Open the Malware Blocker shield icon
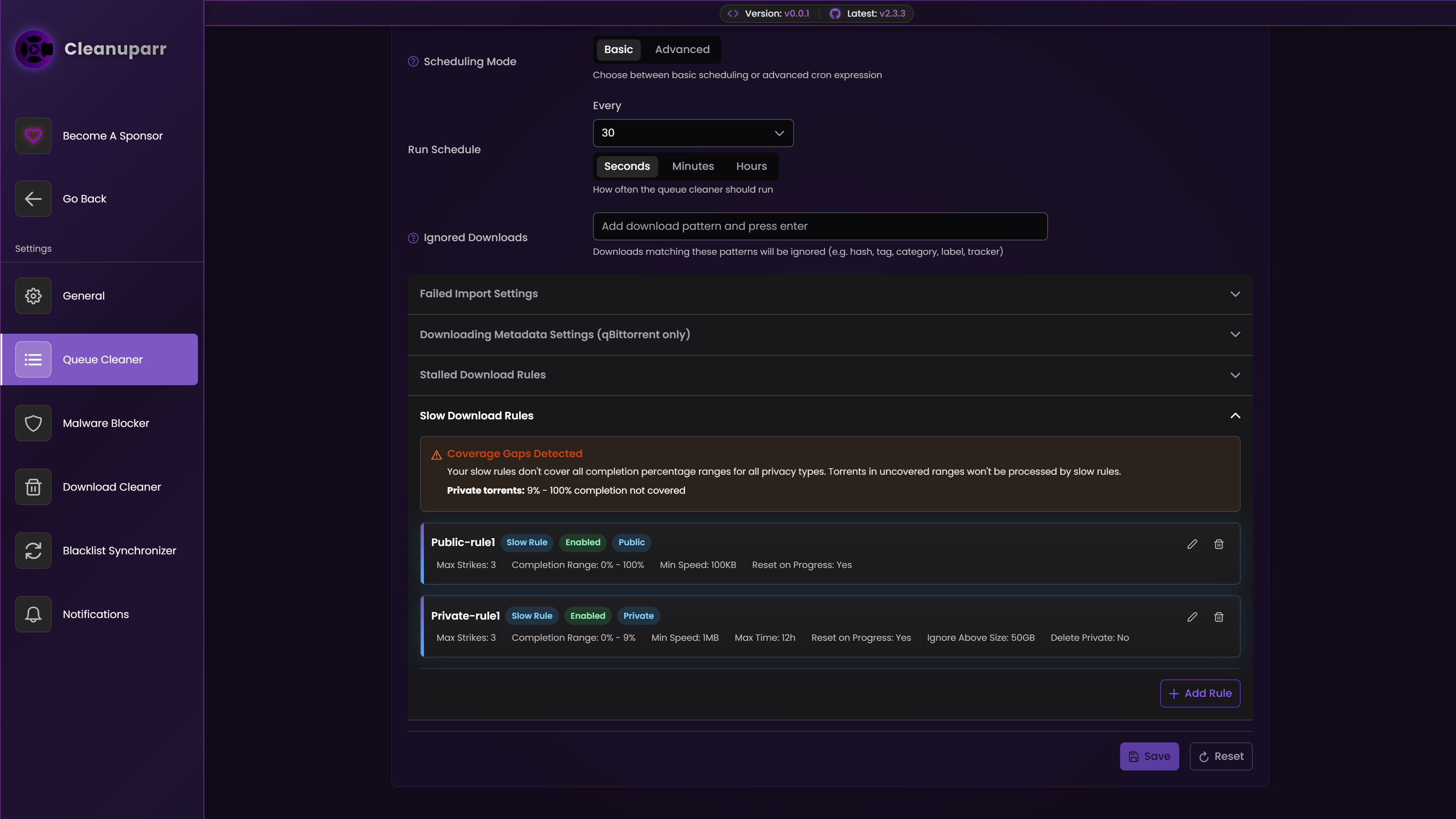Screen dimensions: 1456x819 pos(33,423)
